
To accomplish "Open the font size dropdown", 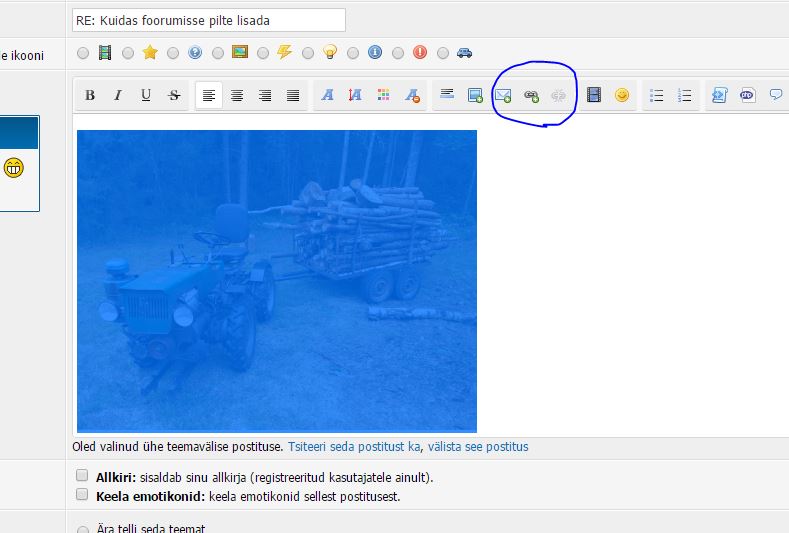I will click(x=355, y=96).
